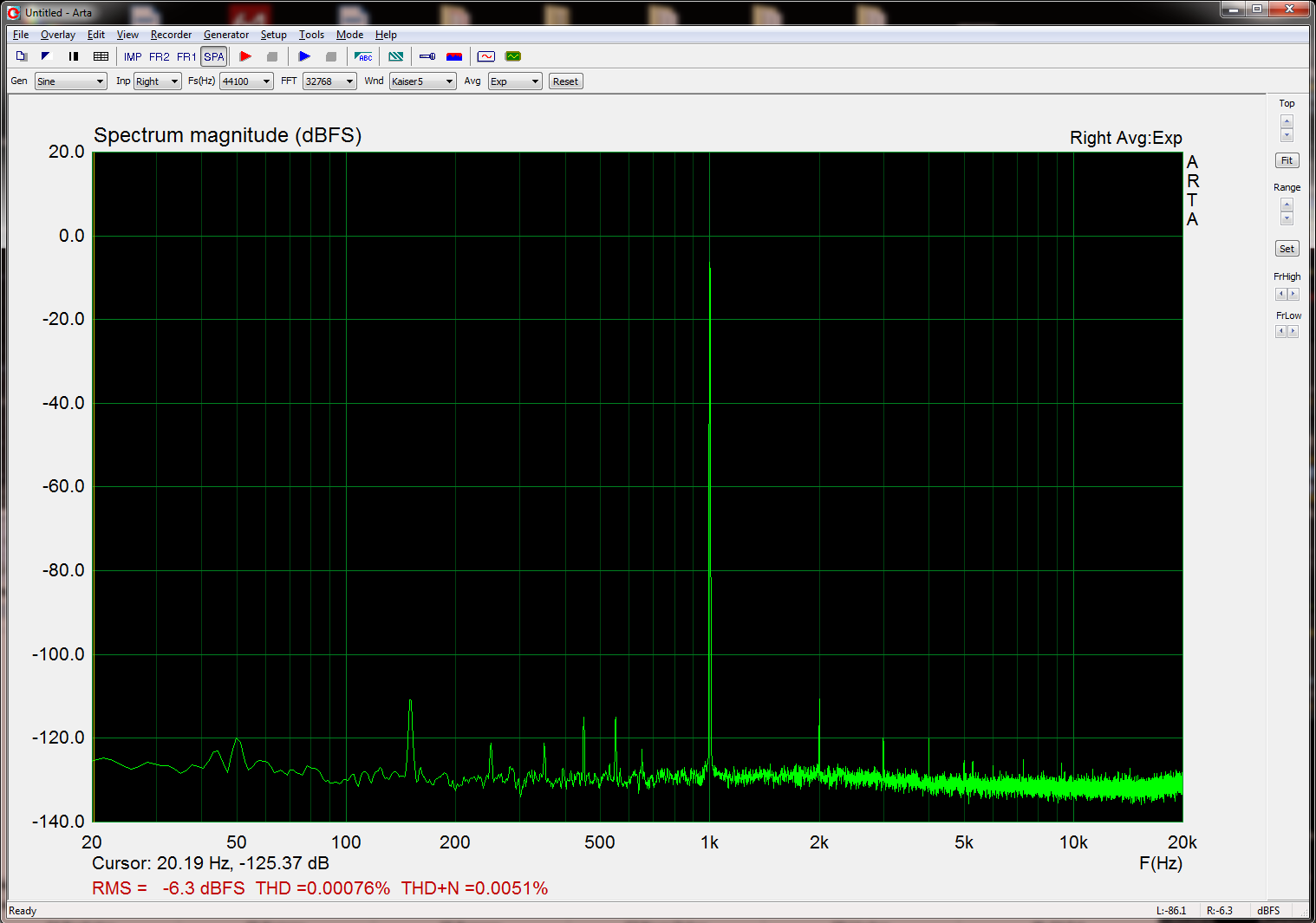Open the Generator menu
The image size is (1316, 923).
[x=226, y=35]
